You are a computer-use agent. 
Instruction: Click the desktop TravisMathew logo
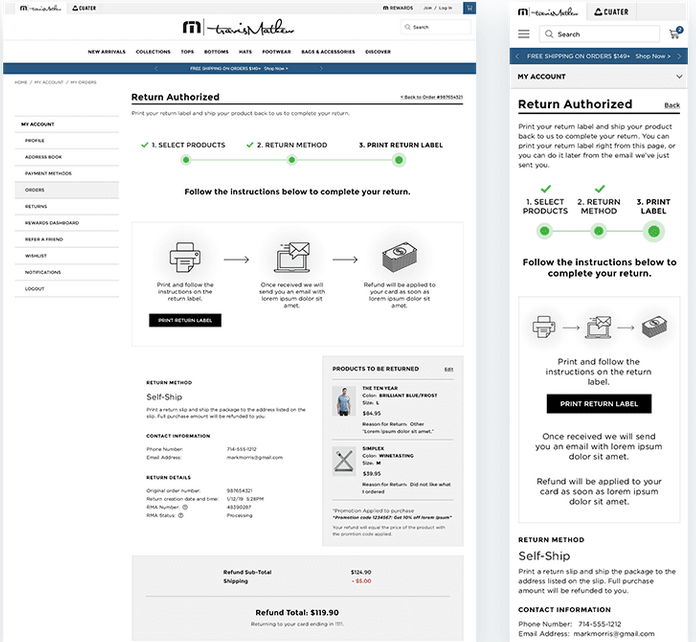click(x=238, y=28)
